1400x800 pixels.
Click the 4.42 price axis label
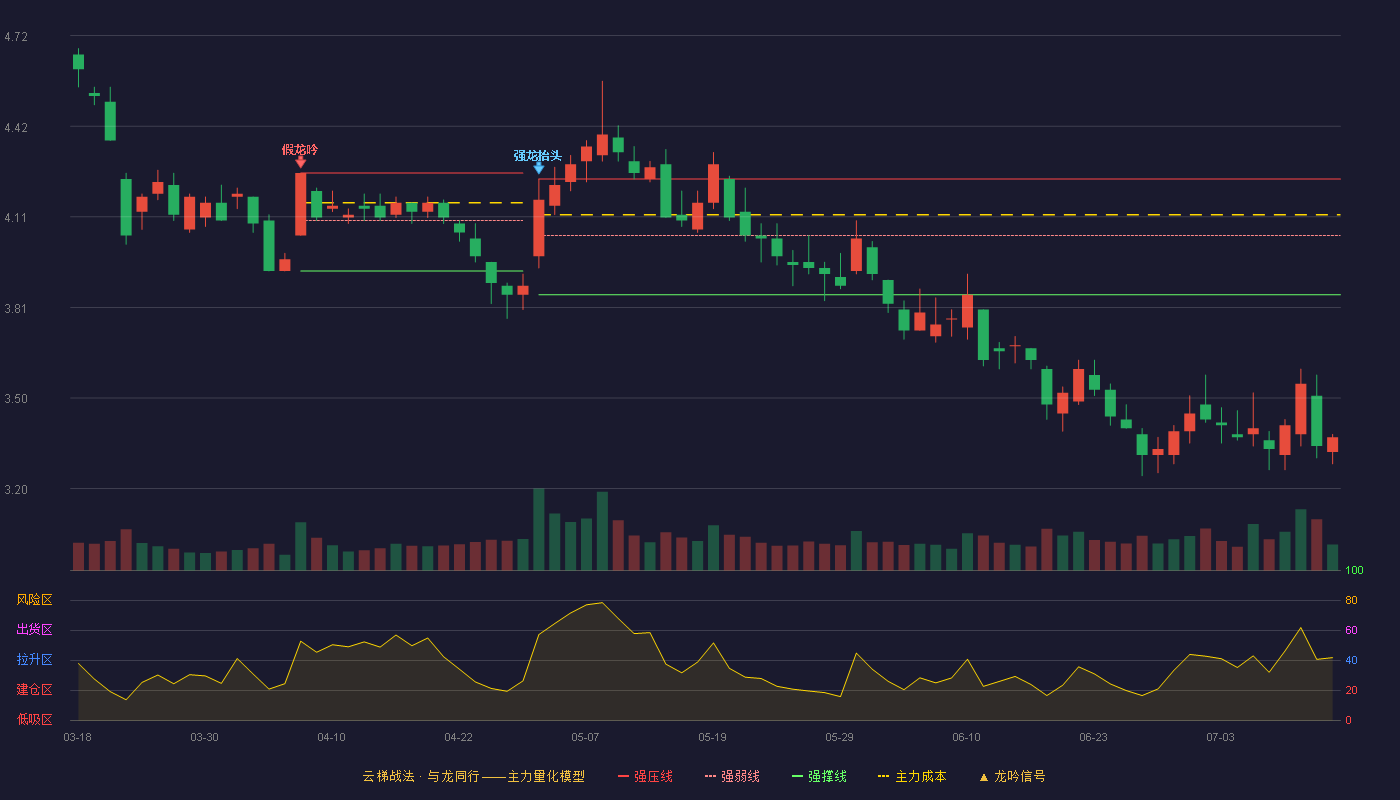pyautogui.click(x=16, y=128)
